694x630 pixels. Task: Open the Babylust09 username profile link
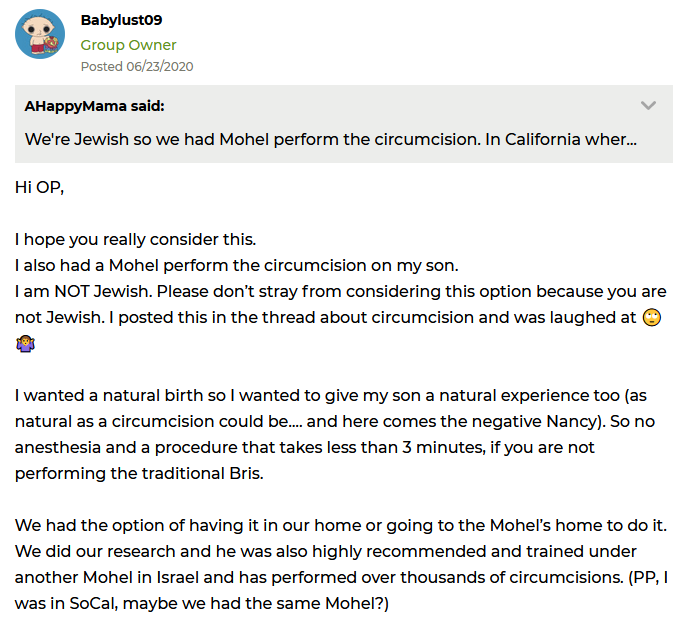pyautogui.click(x=121, y=20)
